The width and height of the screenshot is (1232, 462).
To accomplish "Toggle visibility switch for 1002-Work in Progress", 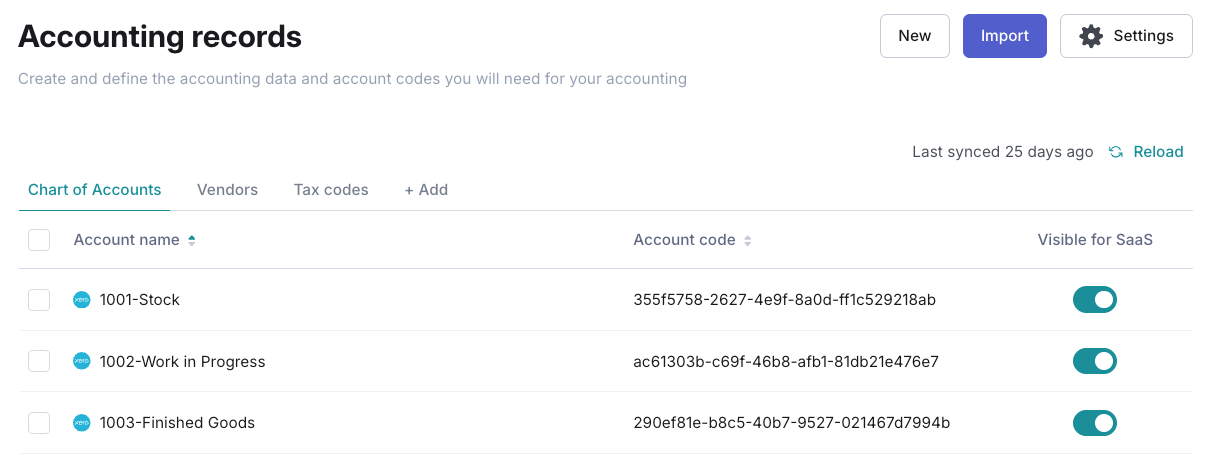I will 1095,362.
